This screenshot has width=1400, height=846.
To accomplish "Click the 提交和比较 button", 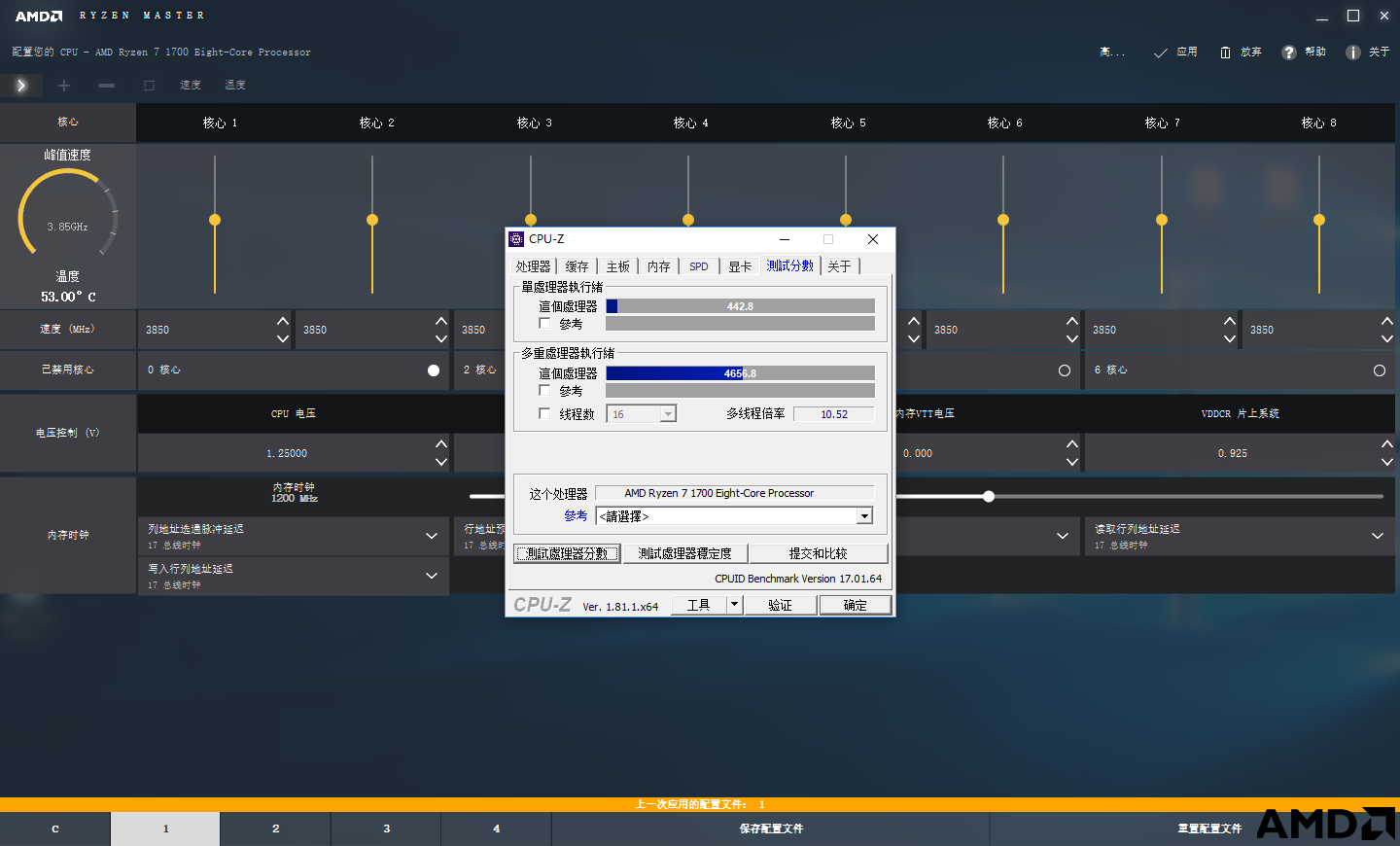I will tap(819, 553).
